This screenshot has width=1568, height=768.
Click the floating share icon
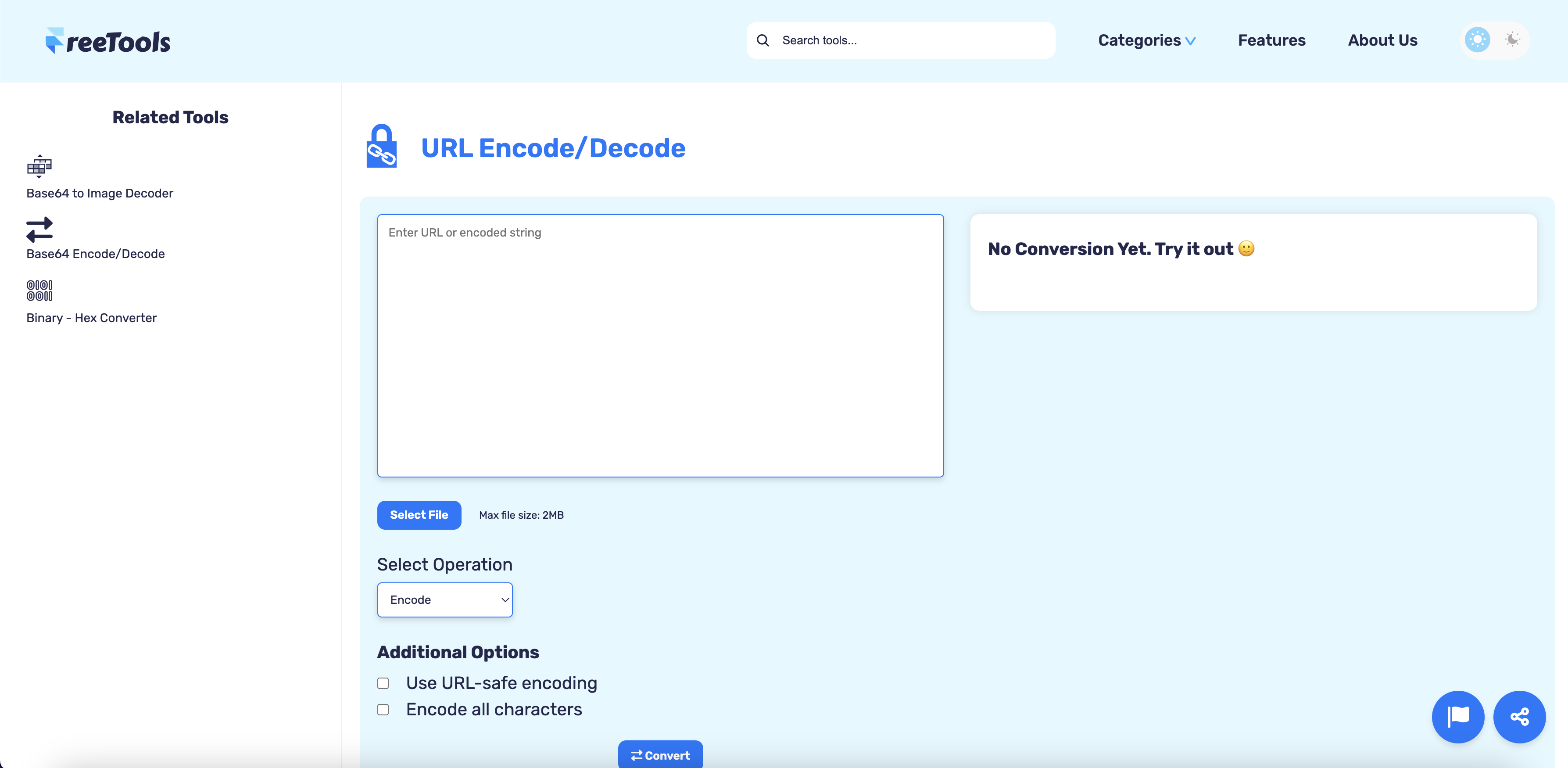1520,717
